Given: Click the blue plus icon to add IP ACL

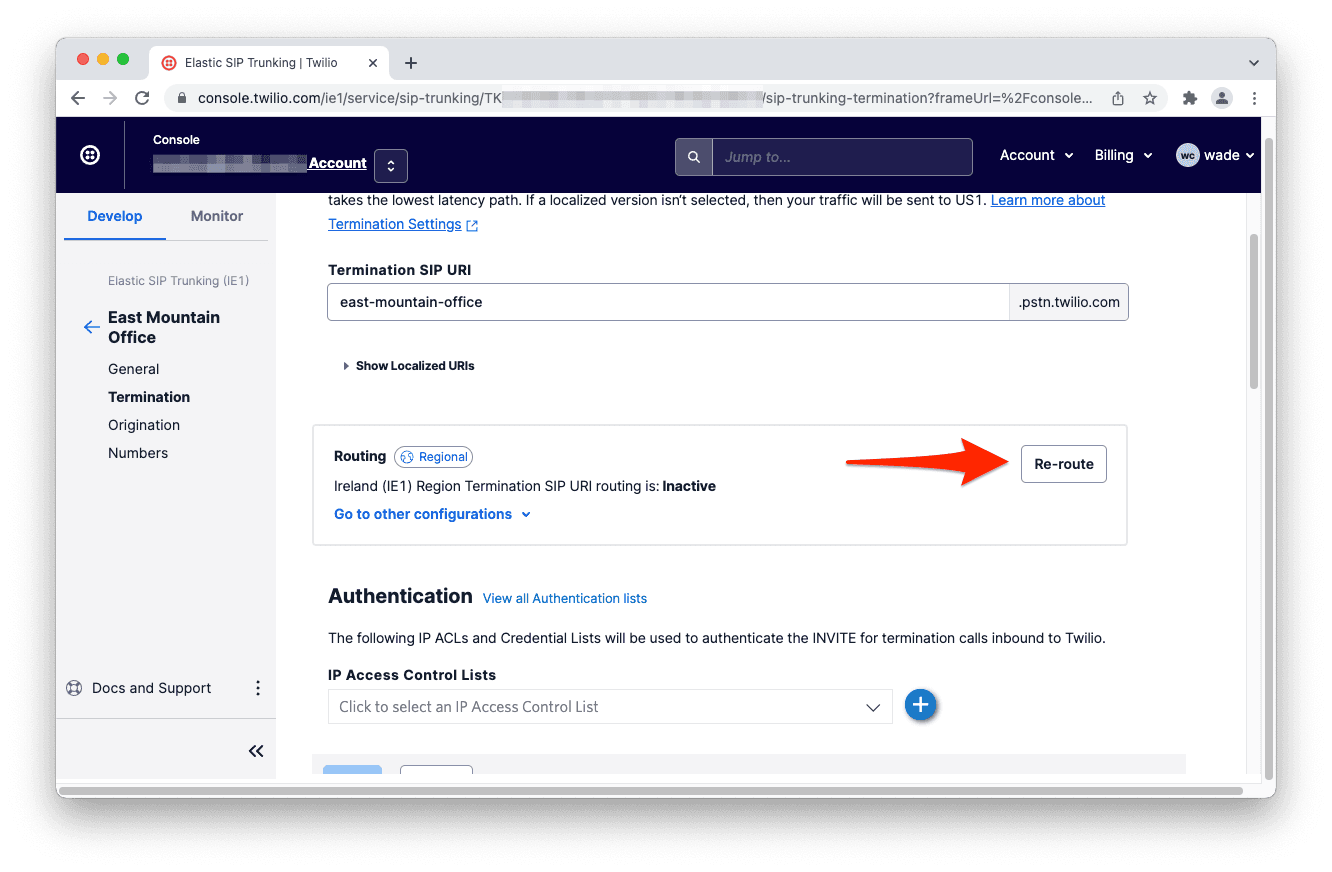Looking at the screenshot, I should (920, 705).
